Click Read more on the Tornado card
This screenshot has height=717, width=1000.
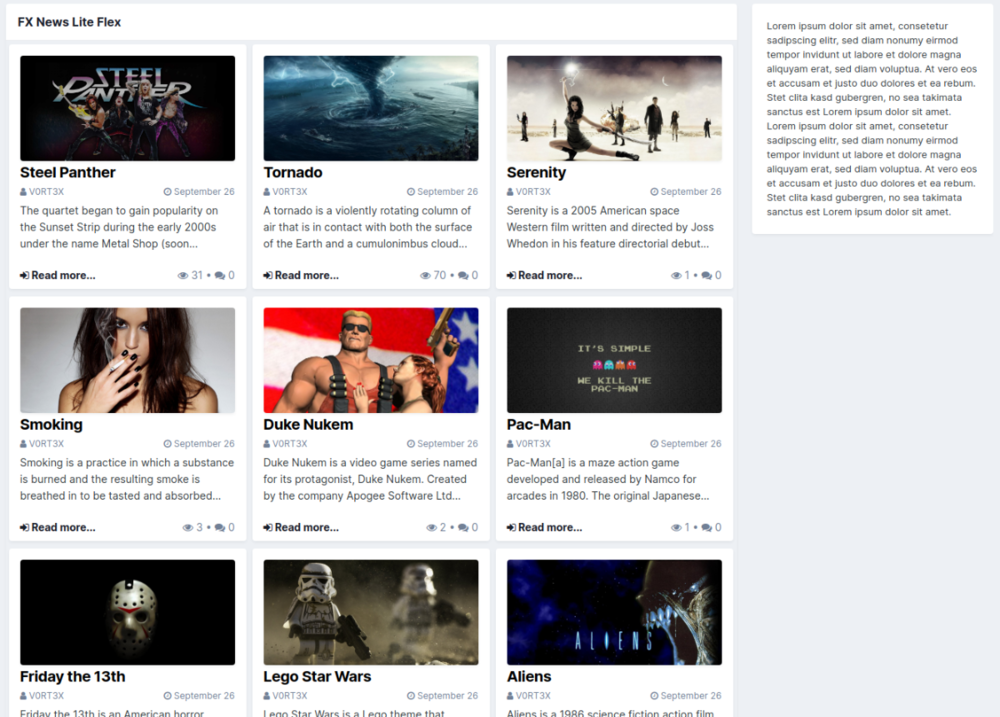point(306,276)
